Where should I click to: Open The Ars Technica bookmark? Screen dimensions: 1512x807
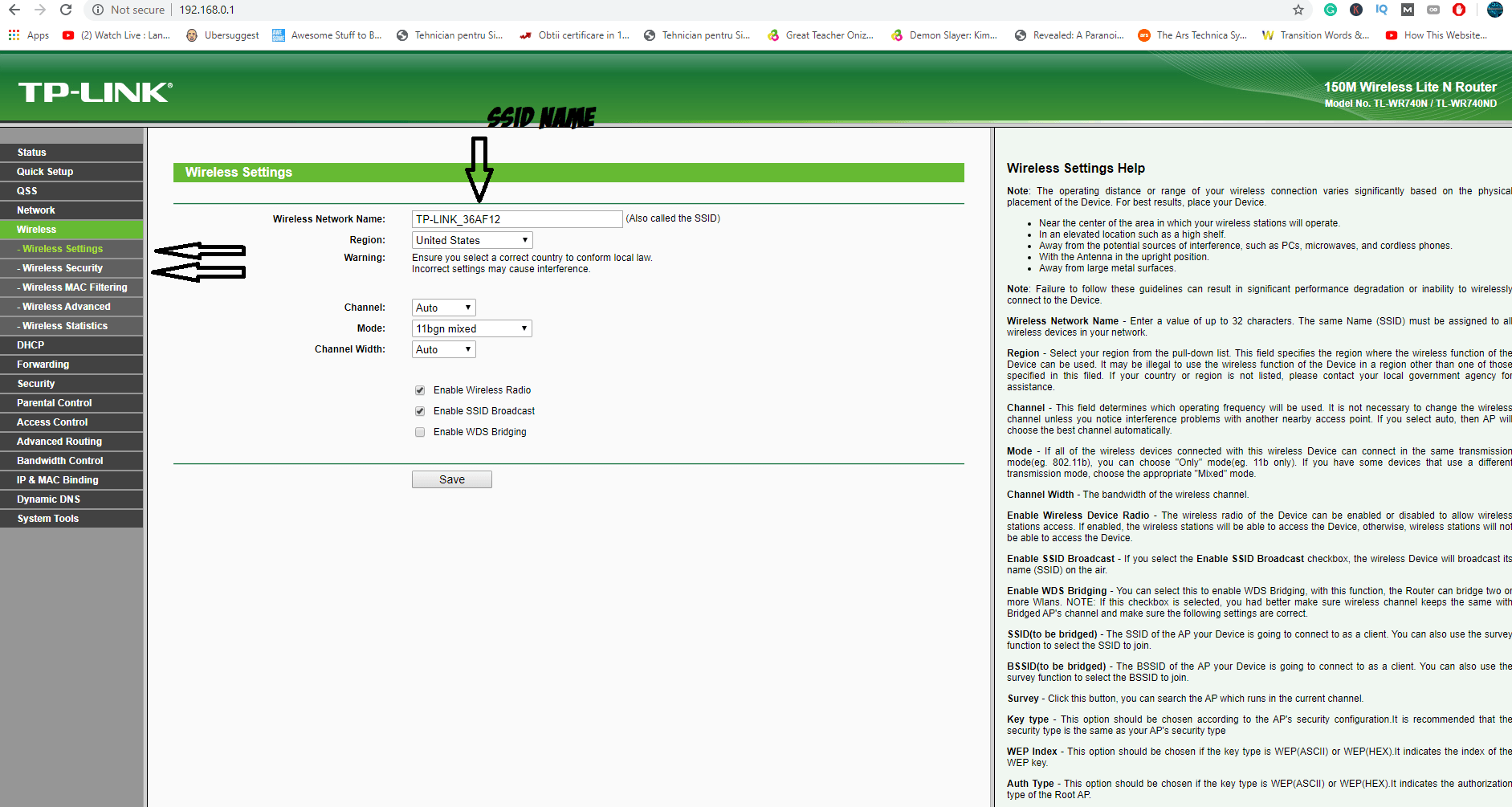tap(1192, 35)
